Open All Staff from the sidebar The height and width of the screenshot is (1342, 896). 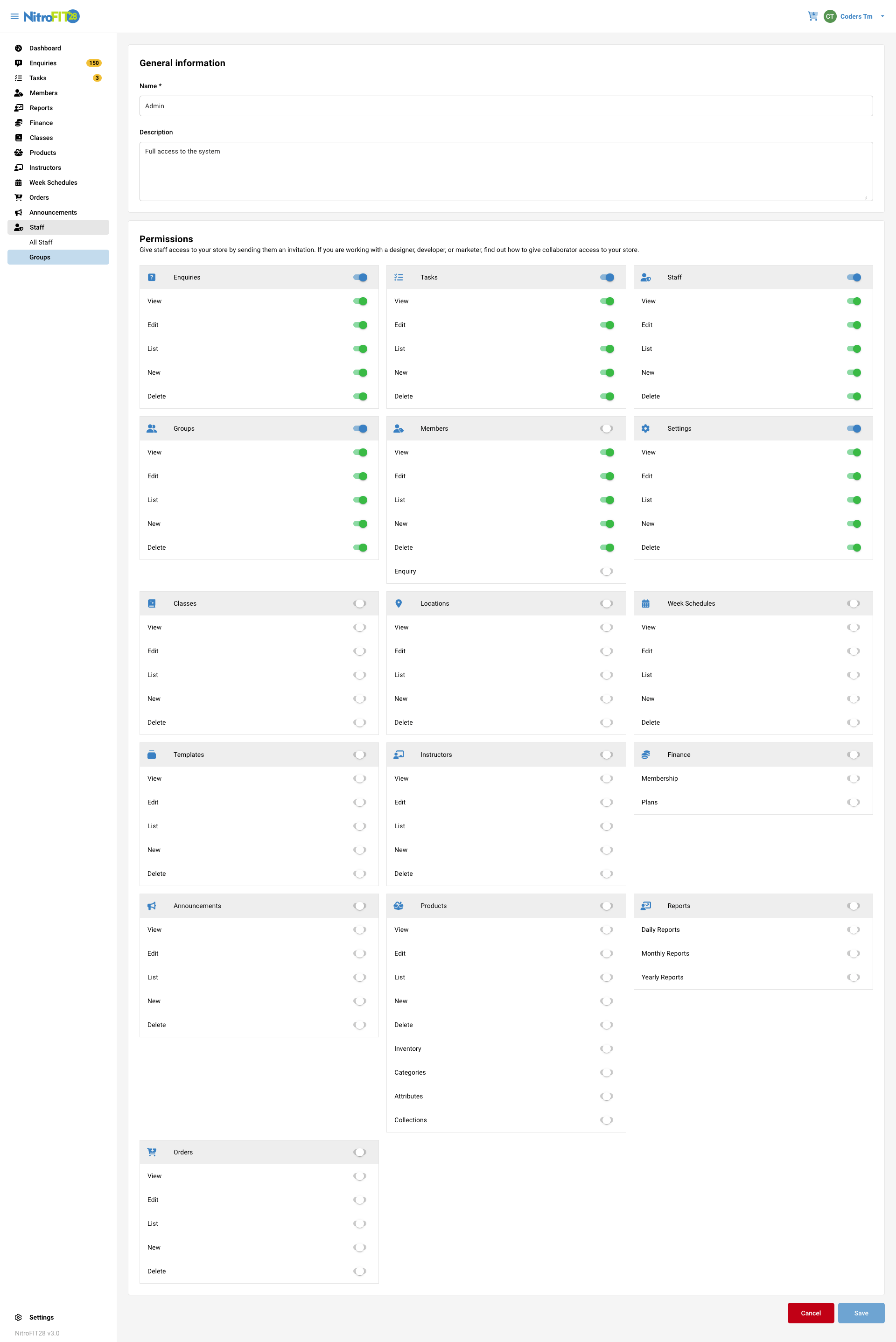(x=40, y=242)
